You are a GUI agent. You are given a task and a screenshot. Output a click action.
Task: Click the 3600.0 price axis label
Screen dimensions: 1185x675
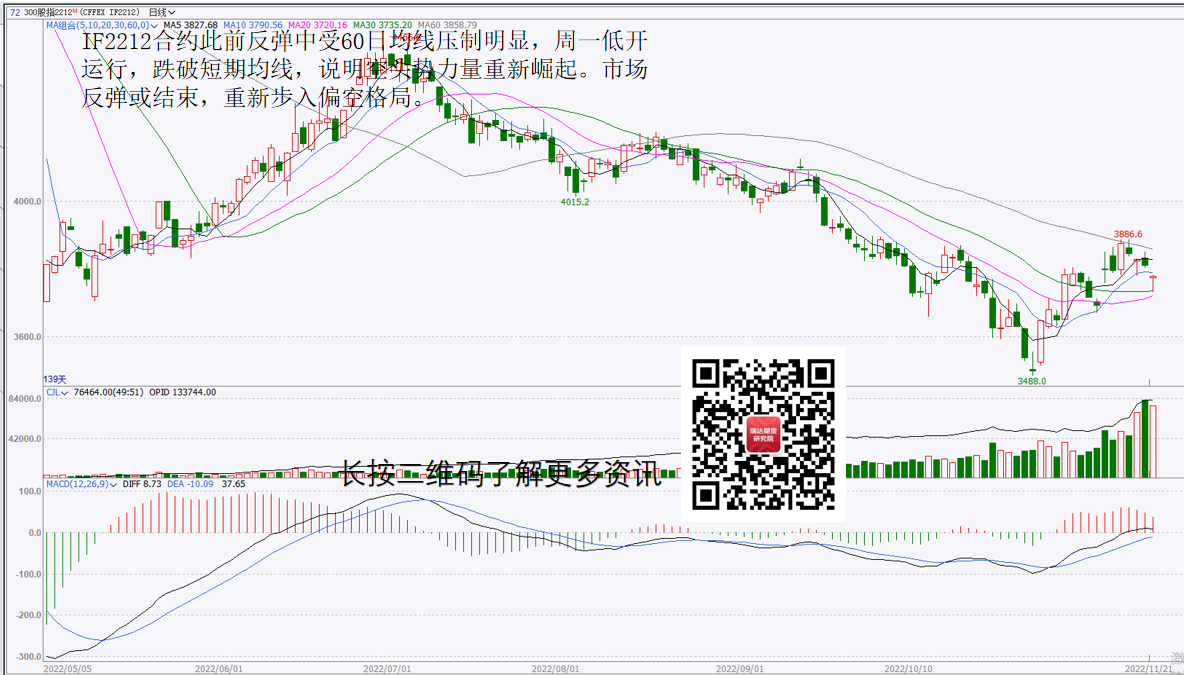point(27,337)
